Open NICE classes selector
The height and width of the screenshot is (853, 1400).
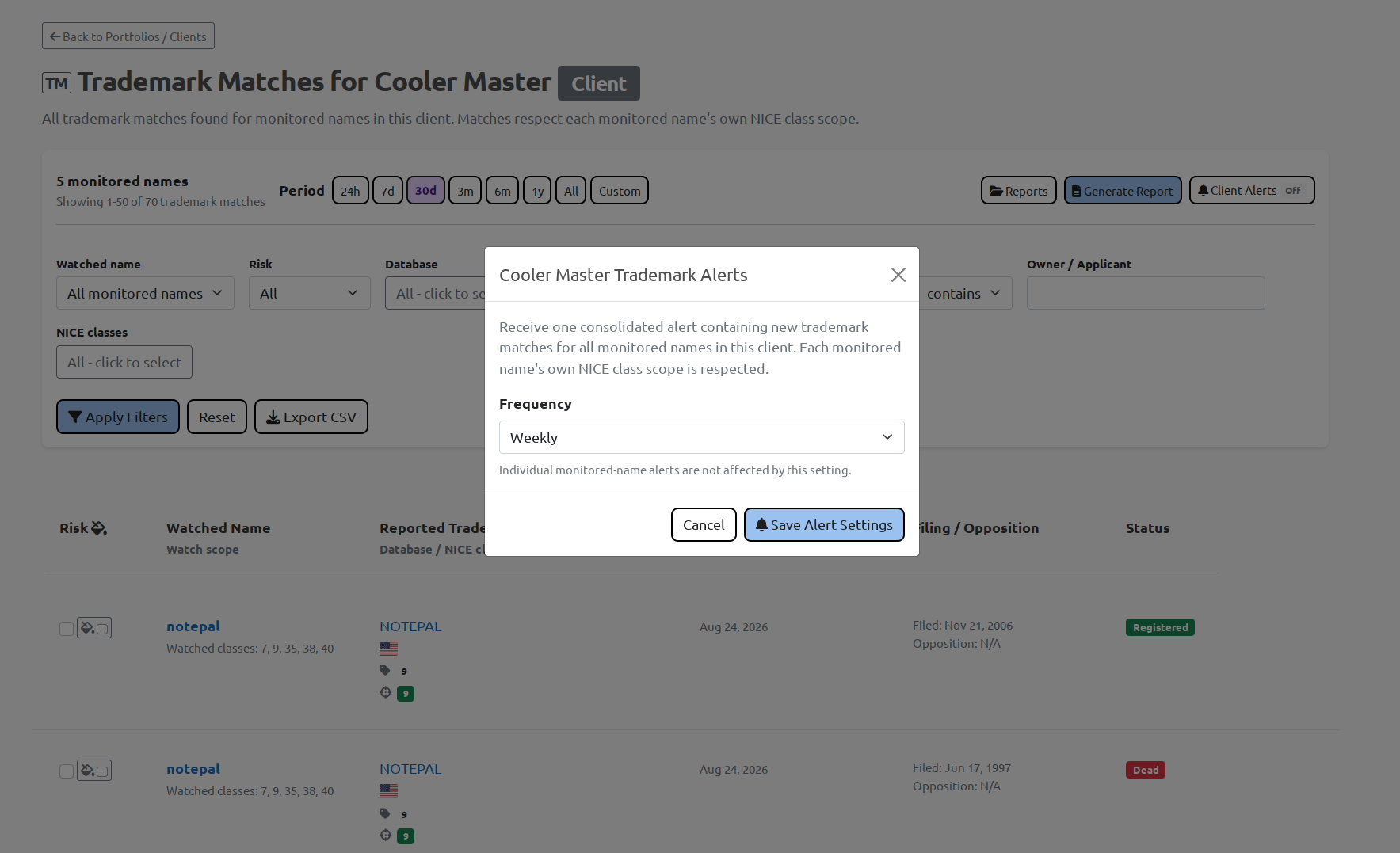[x=124, y=362]
